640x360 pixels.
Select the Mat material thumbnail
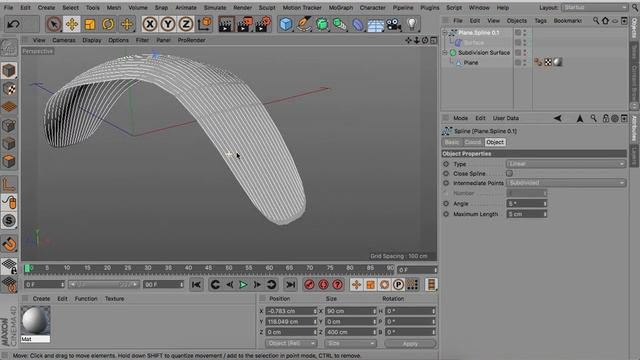36,320
